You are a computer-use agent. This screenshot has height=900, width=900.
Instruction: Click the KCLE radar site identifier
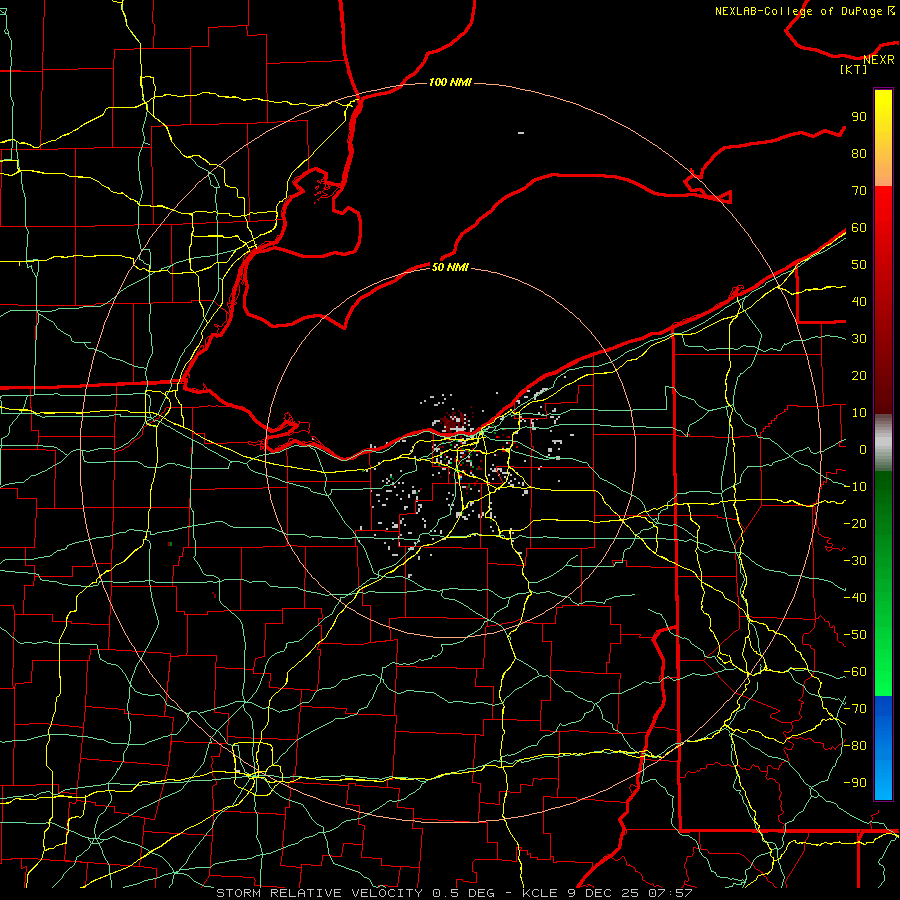[x=541, y=893]
